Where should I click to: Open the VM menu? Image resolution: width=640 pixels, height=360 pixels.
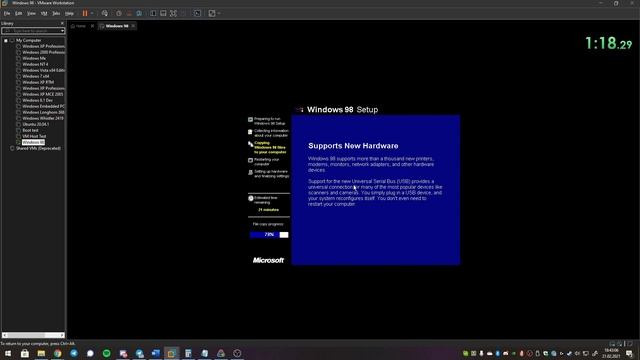pyautogui.click(x=44, y=13)
